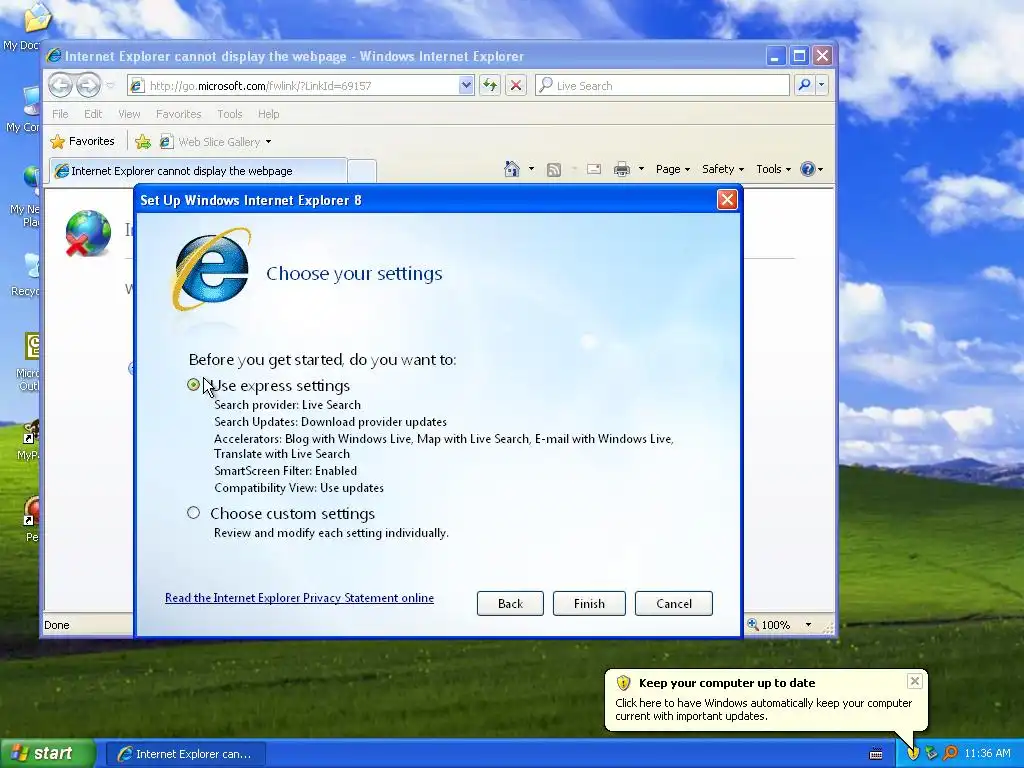Click the Stop loading red X button
Viewport: 1024px width, 768px height.
point(516,85)
